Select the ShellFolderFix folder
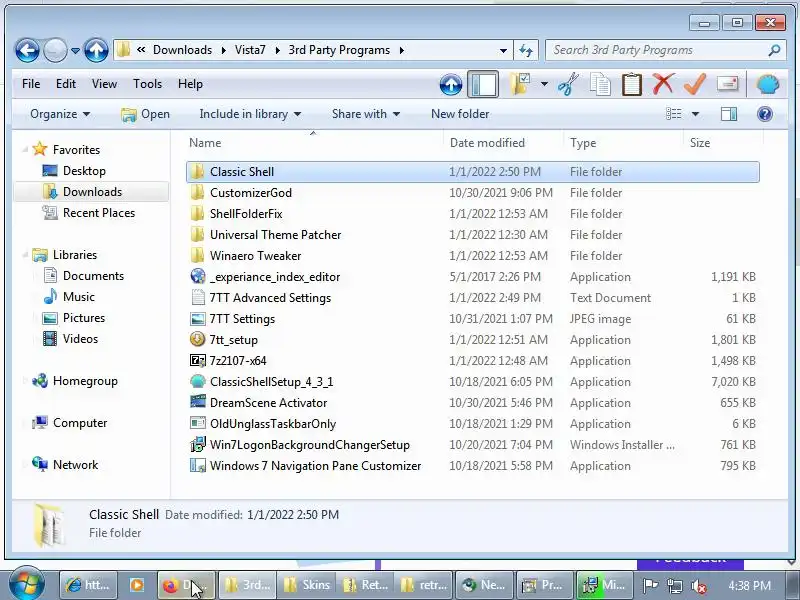Viewport: 800px width, 600px height. click(472, 214)
